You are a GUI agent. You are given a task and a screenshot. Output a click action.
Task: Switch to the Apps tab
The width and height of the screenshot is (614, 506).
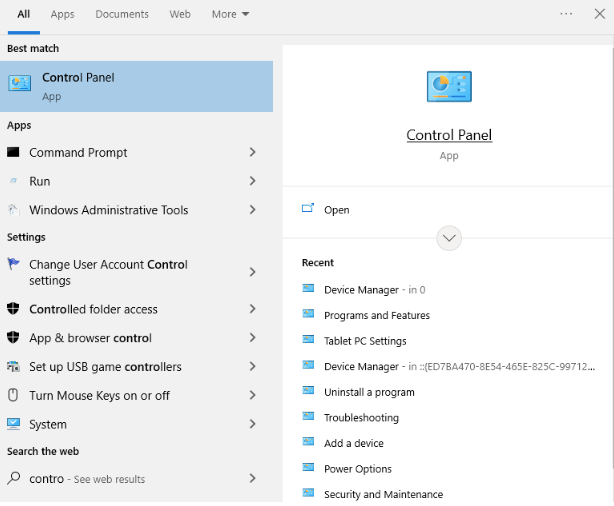[62, 14]
